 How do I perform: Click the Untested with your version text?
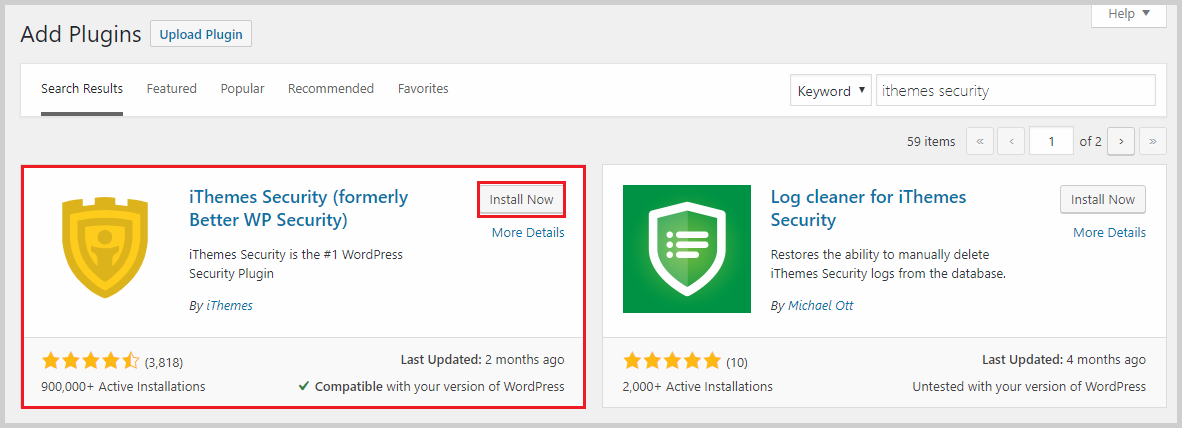(1029, 387)
